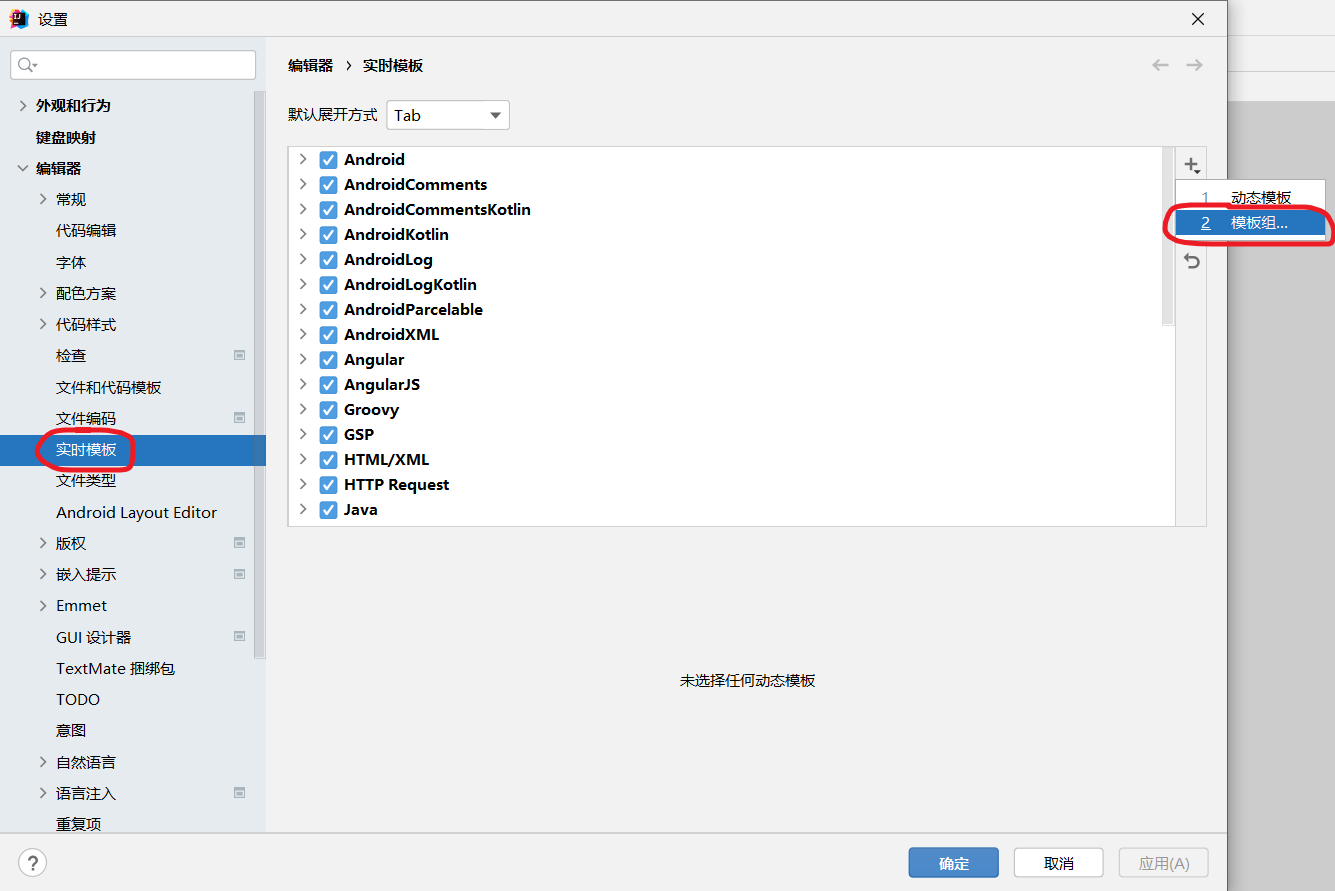The image size is (1335, 891).
Task: Click the help question mark icon
Action: click(33, 863)
